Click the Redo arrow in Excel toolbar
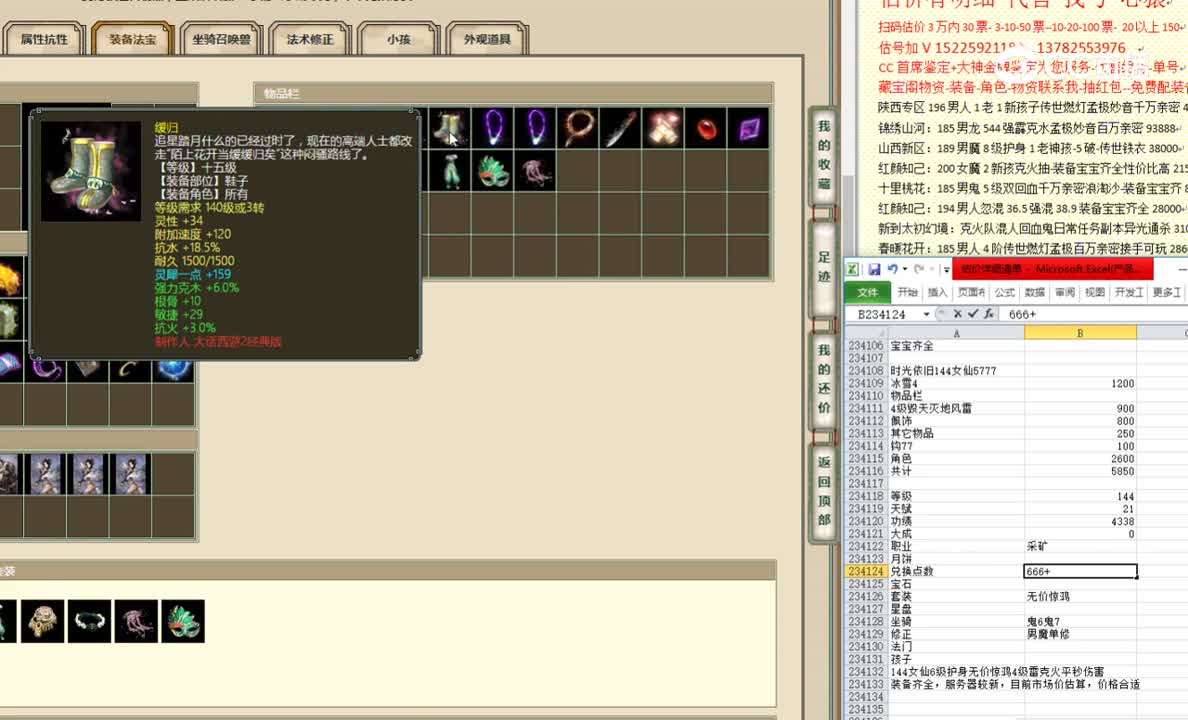 click(919, 269)
